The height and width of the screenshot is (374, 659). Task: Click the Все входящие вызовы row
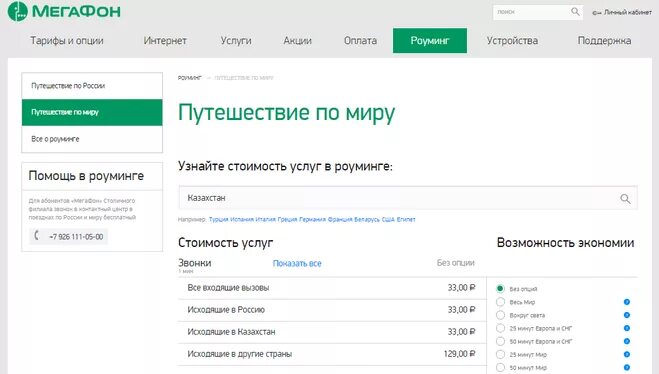coord(332,288)
